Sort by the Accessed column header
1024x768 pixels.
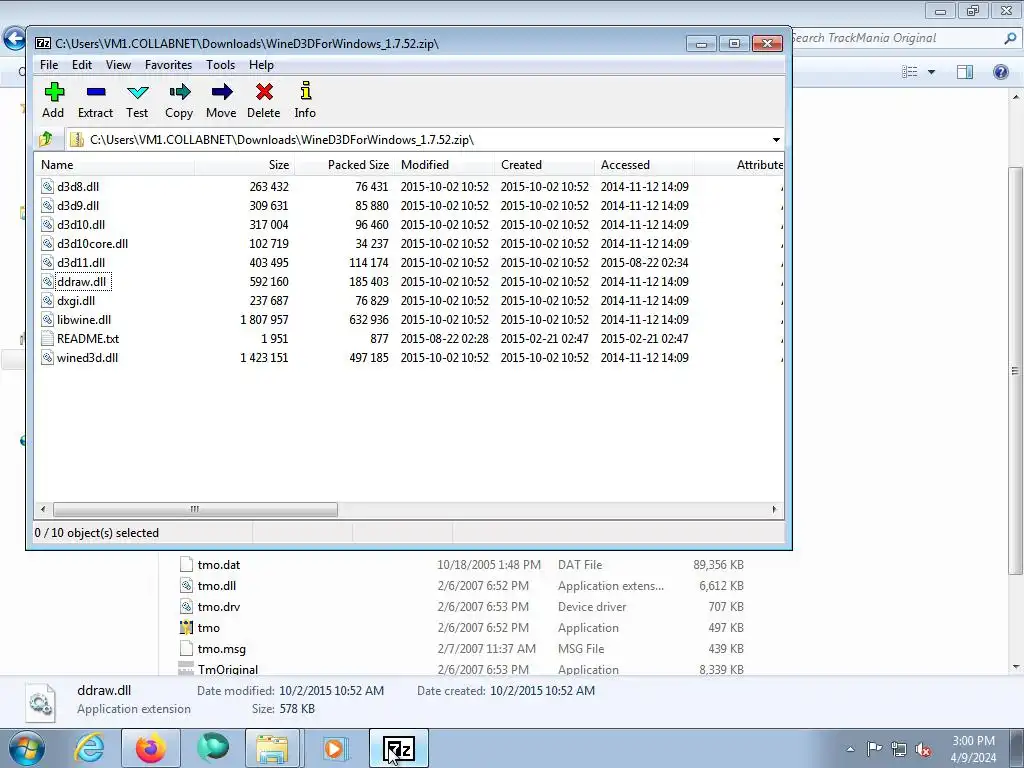[644, 165]
